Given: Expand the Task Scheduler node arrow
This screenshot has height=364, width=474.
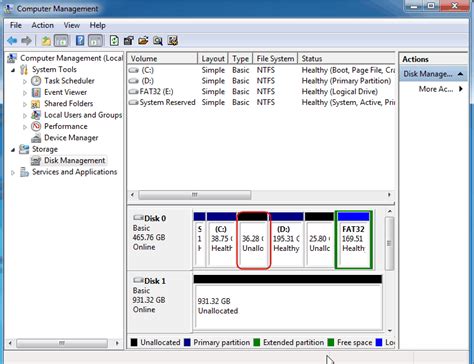Looking at the screenshot, I should pyautogui.click(x=25, y=81).
